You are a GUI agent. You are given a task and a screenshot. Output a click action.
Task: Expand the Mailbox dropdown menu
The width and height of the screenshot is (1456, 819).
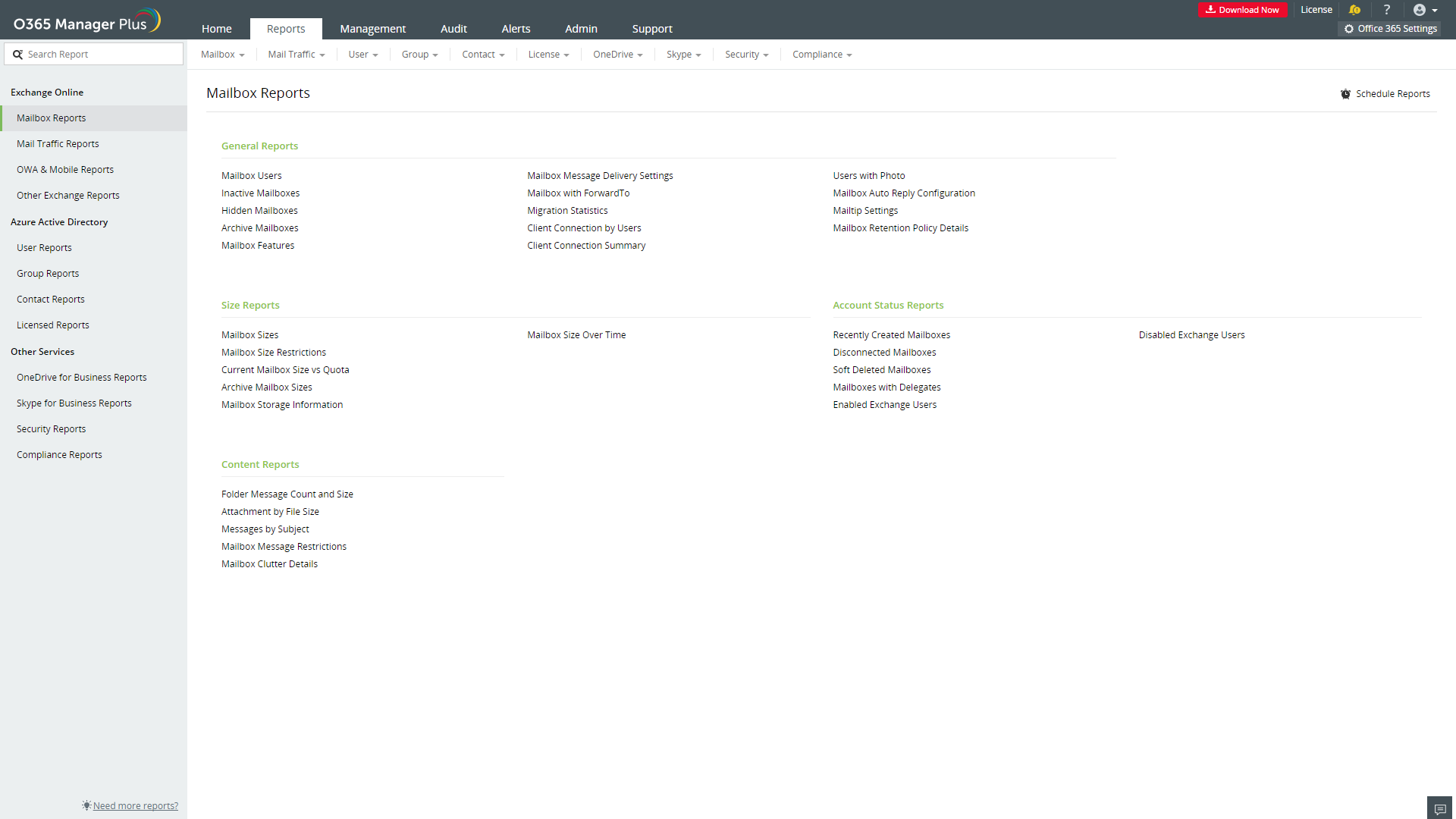(222, 55)
